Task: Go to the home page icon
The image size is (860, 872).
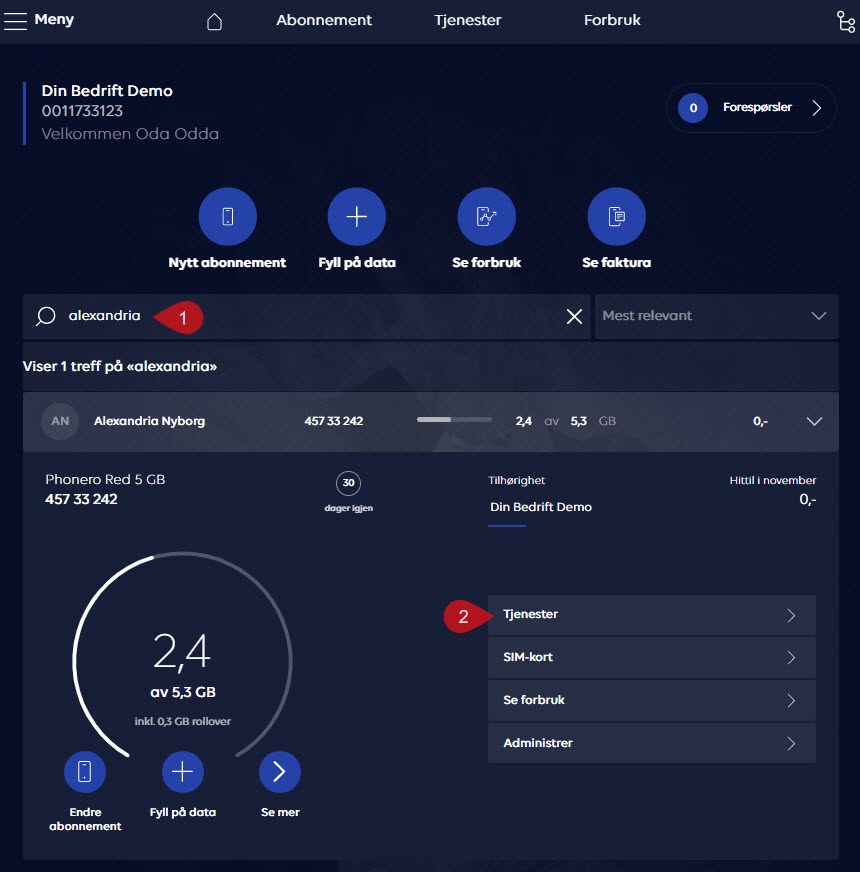Action: 214,21
